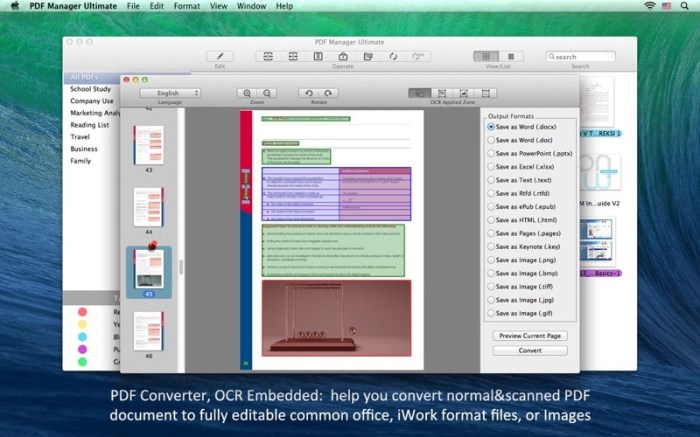Click the US flag input source icon
700x437 pixels.
pos(667,6)
